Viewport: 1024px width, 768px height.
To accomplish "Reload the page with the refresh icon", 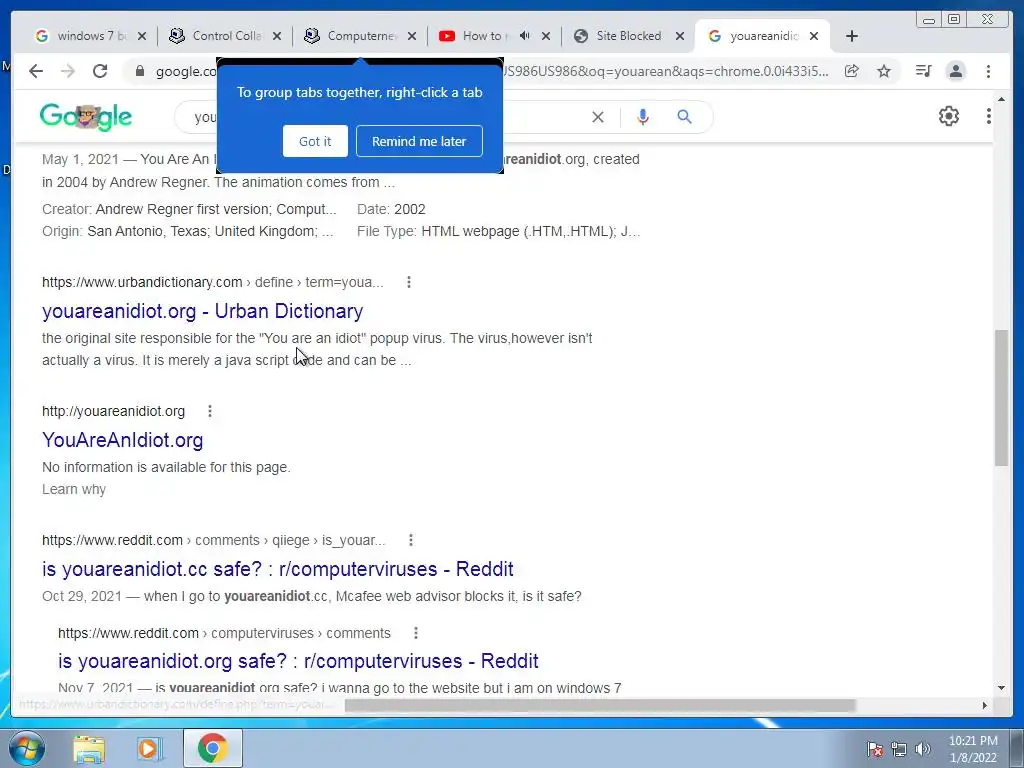I will coord(100,71).
